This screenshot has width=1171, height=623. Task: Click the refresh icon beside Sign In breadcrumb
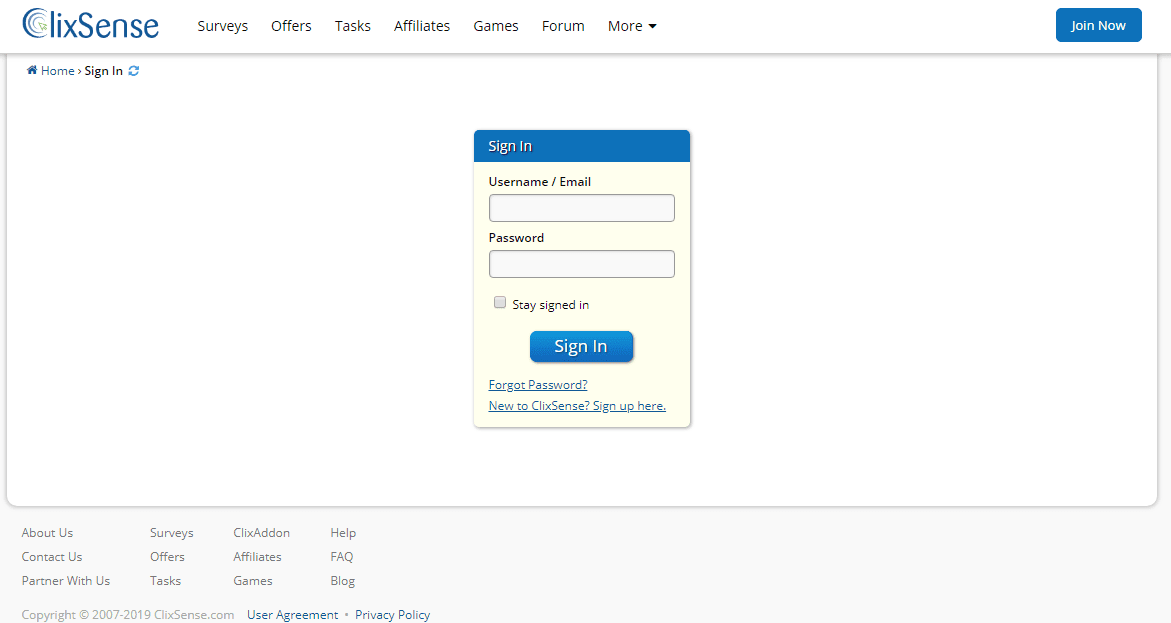tap(133, 70)
